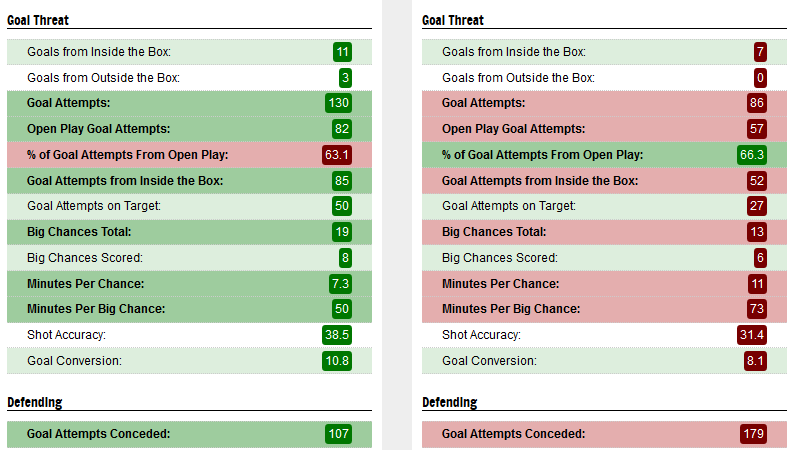This screenshot has width=796, height=450.
Task: Click the right badge showing 179
Action: click(753, 434)
